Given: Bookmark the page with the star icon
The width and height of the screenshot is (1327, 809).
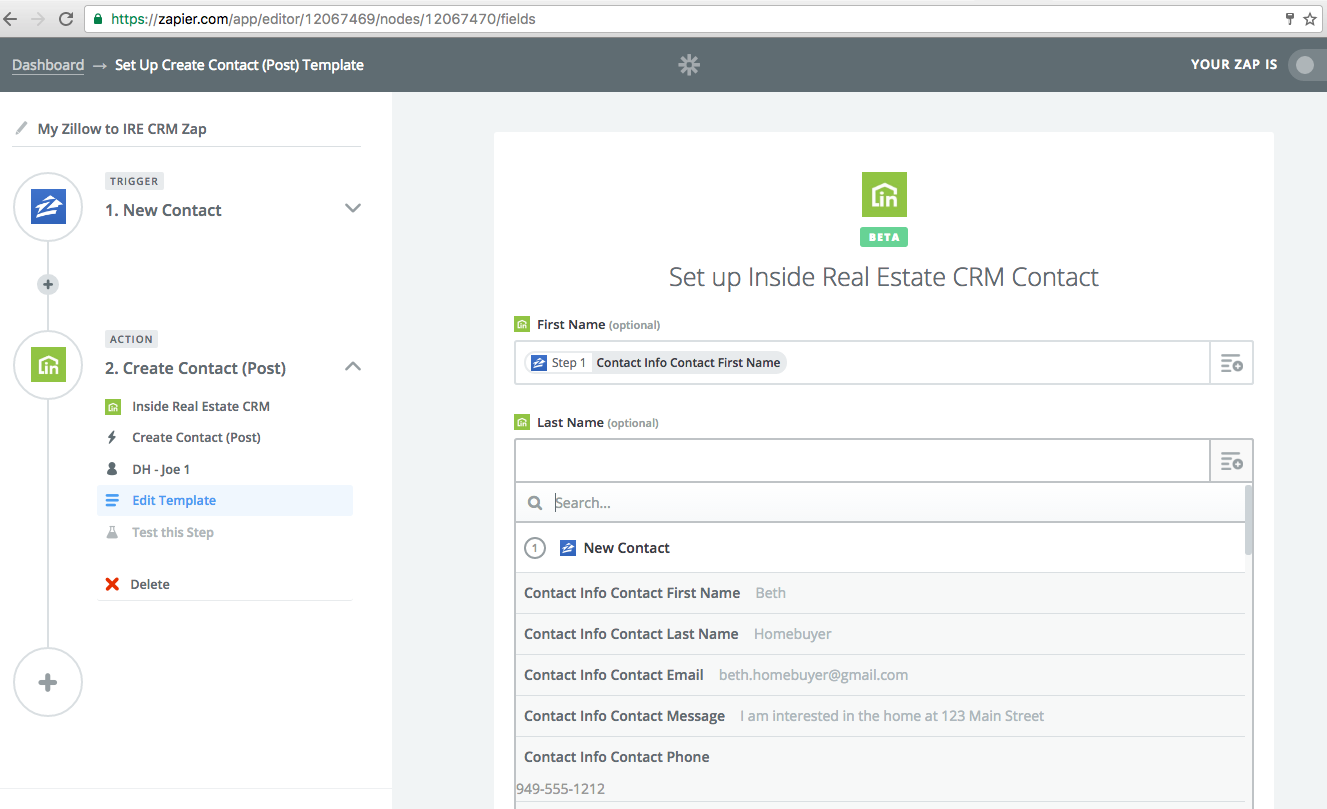Looking at the screenshot, I should click(x=1310, y=19).
